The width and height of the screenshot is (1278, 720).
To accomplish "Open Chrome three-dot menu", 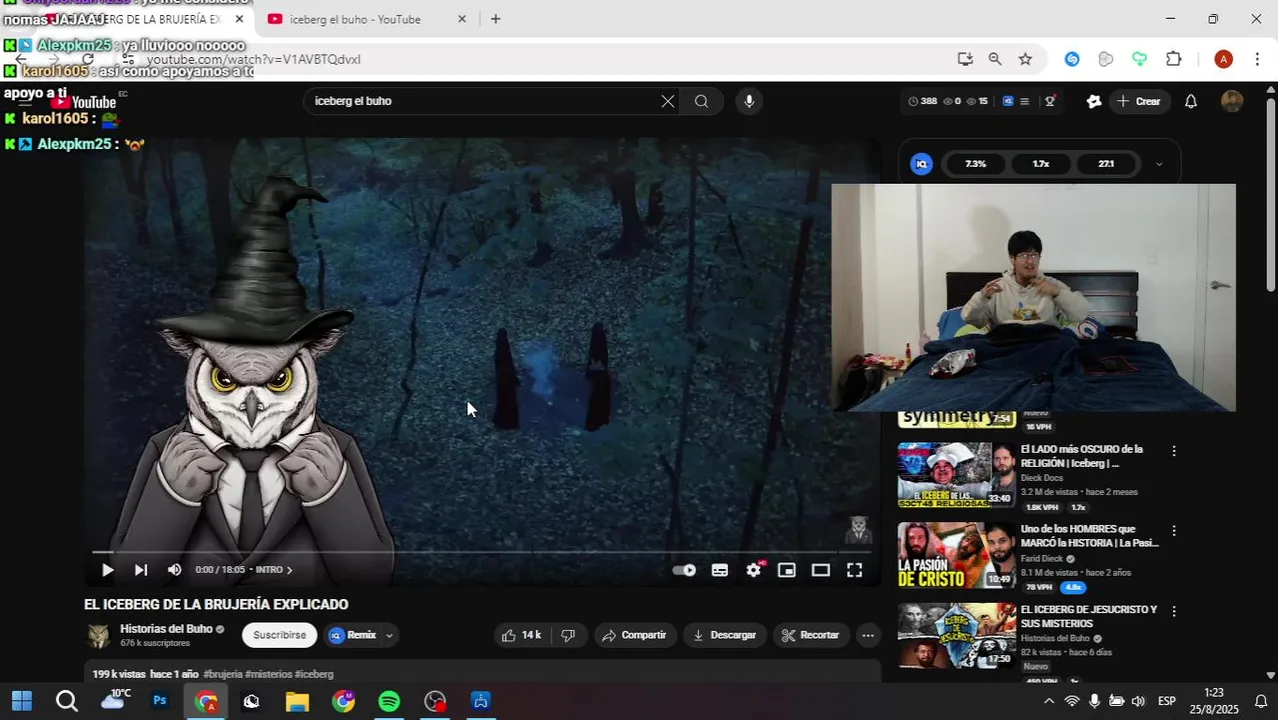I will coord(1258,59).
